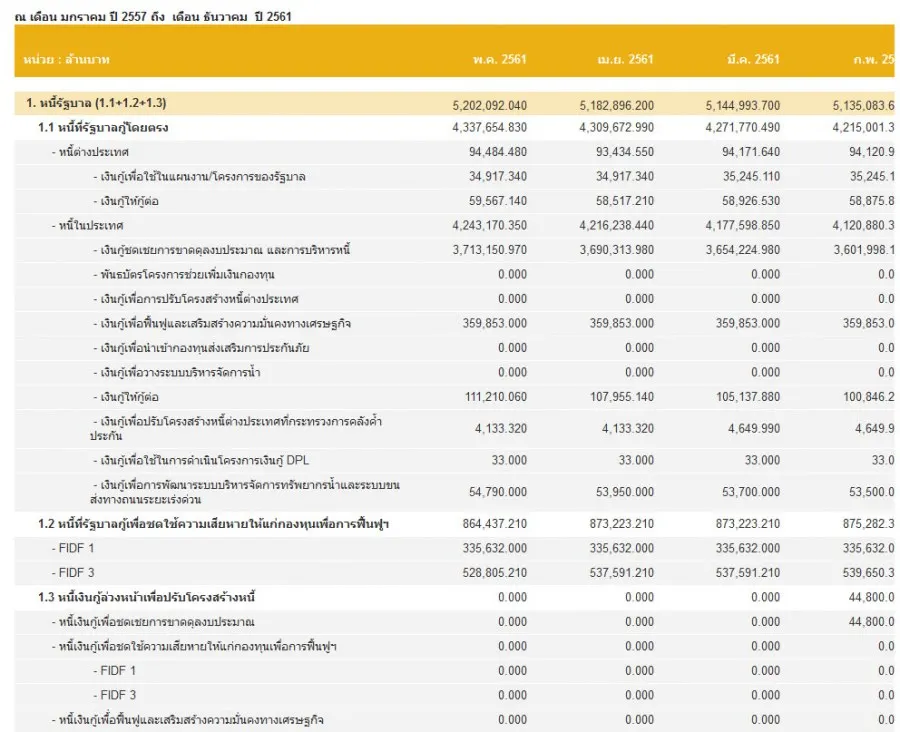The height and width of the screenshot is (732, 900).
Task: Click the เงินกู้เพื่อวางระบบบริหารจัดการน้ำ row label
Action: pos(180,372)
